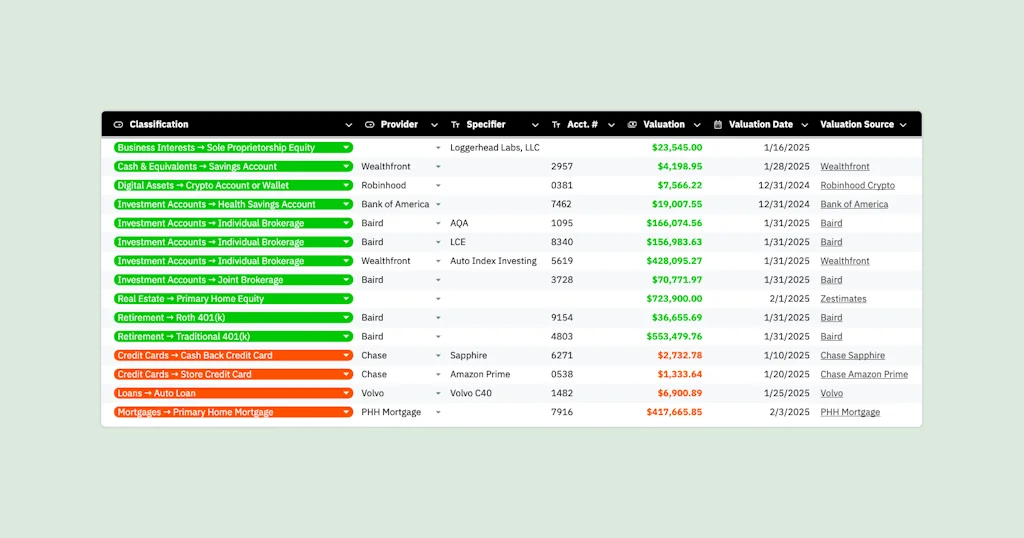Click the Provider column chip icon

369,125
